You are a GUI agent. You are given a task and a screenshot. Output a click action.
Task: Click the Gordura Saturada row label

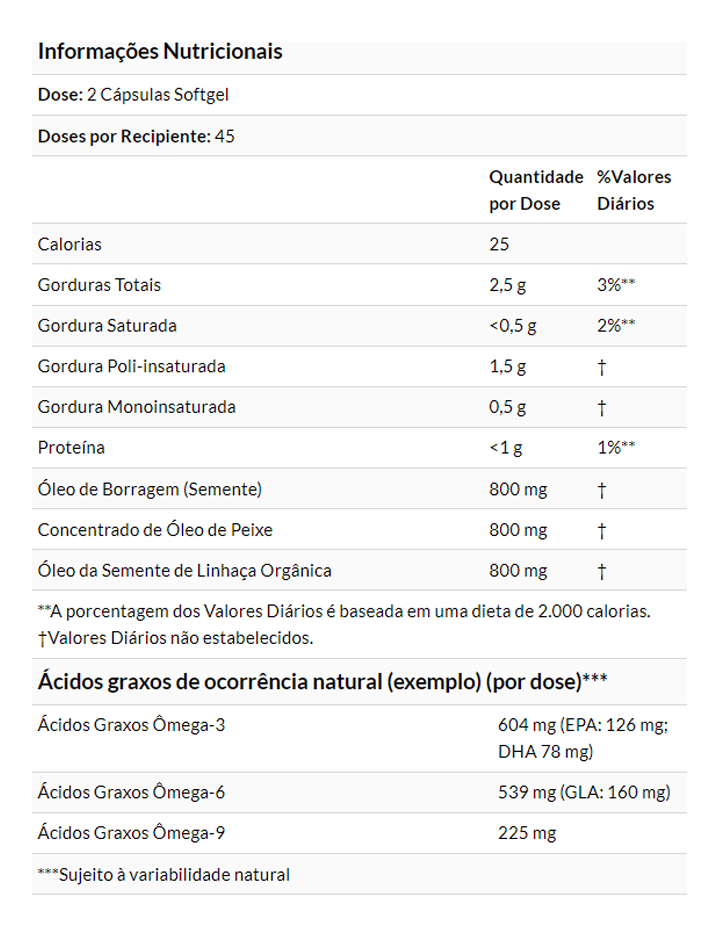coord(107,326)
